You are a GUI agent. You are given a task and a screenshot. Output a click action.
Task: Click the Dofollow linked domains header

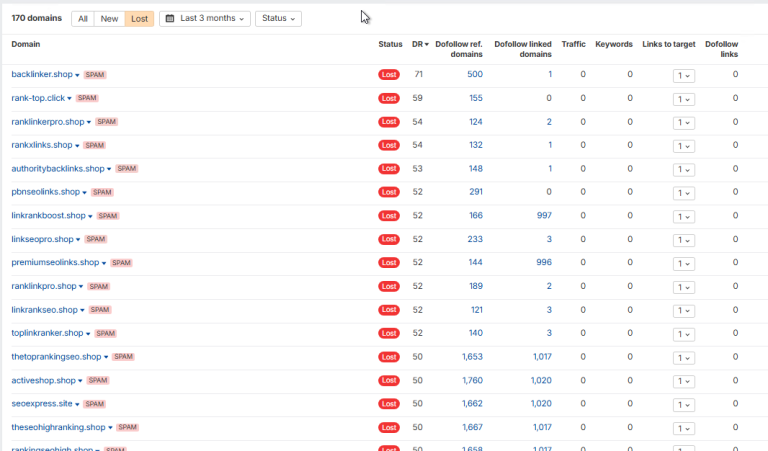click(x=523, y=49)
